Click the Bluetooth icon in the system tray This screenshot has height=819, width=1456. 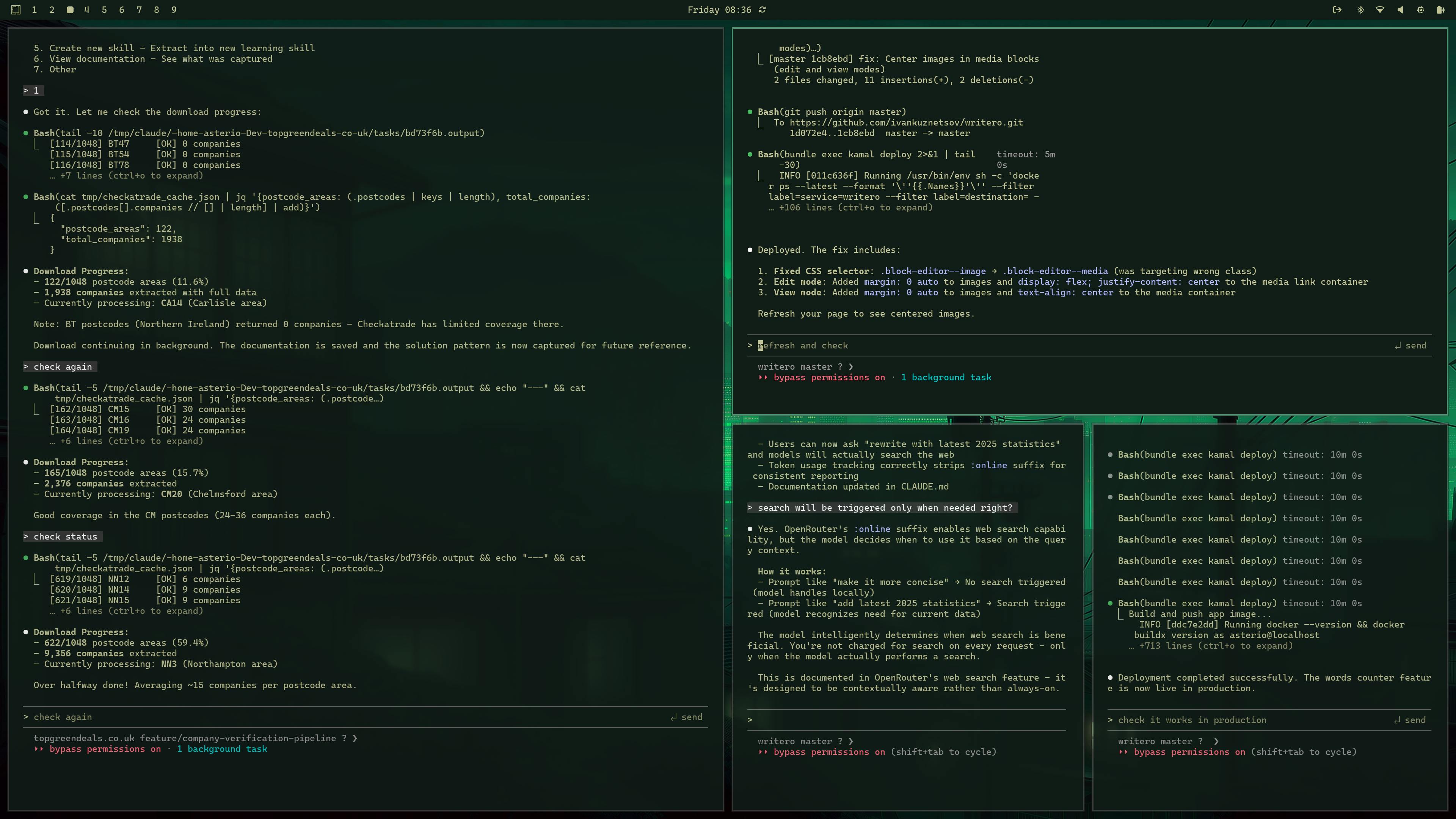(x=1361, y=9)
